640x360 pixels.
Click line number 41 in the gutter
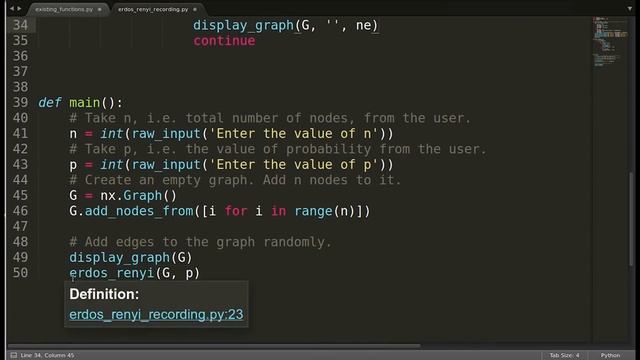tap(20, 133)
